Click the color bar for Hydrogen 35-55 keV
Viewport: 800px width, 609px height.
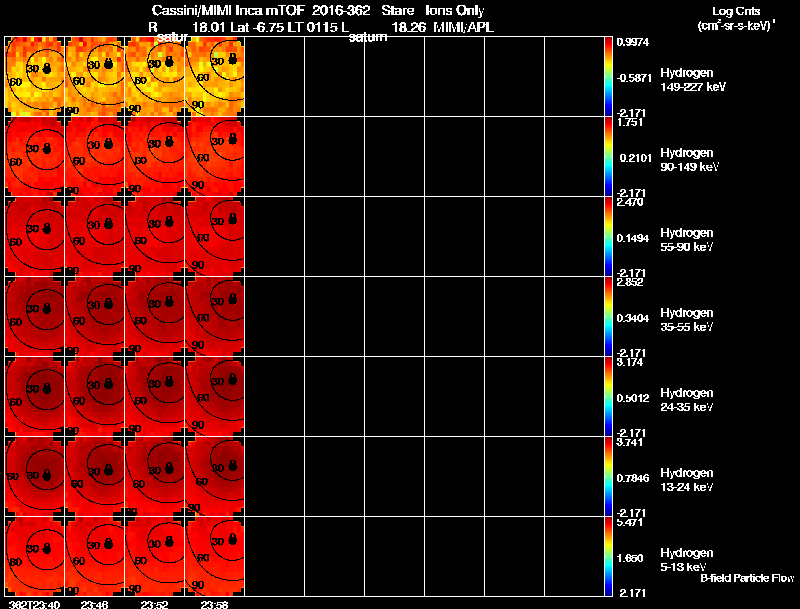coord(608,317)
